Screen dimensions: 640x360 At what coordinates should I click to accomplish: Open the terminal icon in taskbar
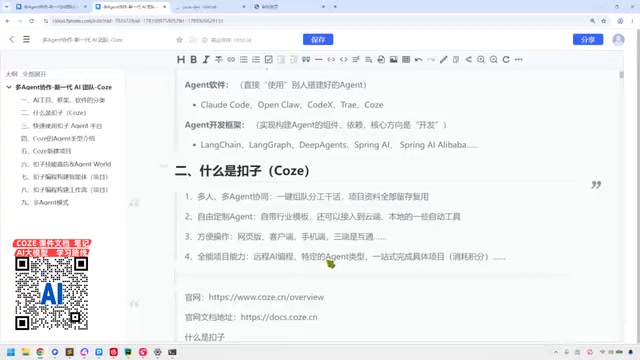(172, 352)
